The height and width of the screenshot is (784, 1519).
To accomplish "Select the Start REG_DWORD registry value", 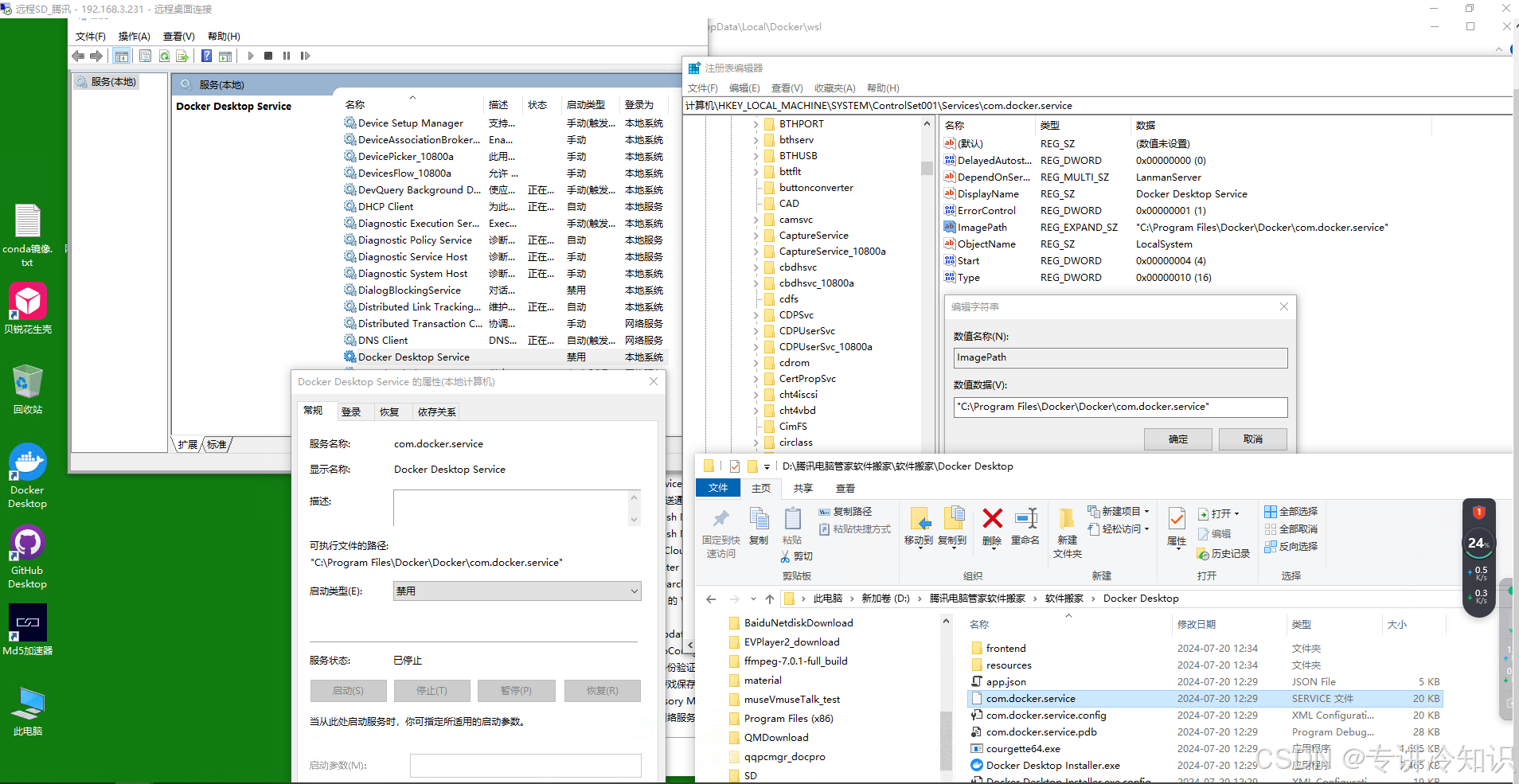I will tap(968, 261).
